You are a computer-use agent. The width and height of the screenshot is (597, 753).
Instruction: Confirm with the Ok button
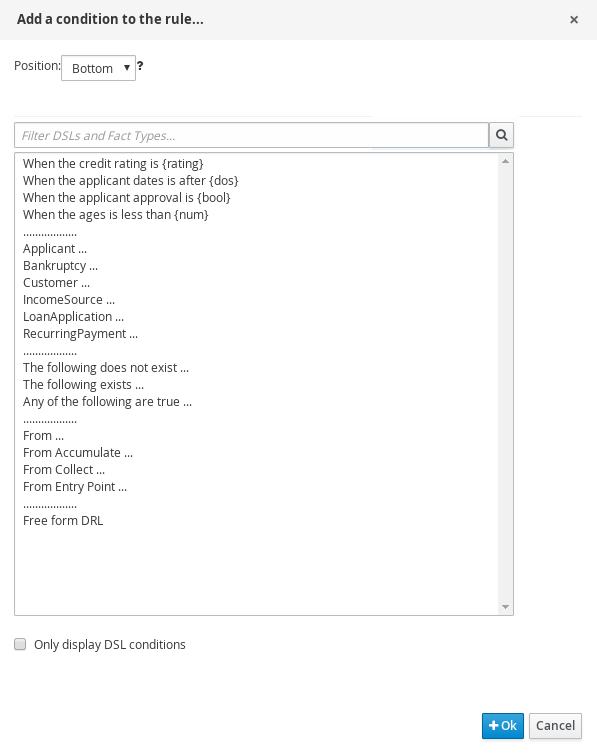[x=503, y=726]
